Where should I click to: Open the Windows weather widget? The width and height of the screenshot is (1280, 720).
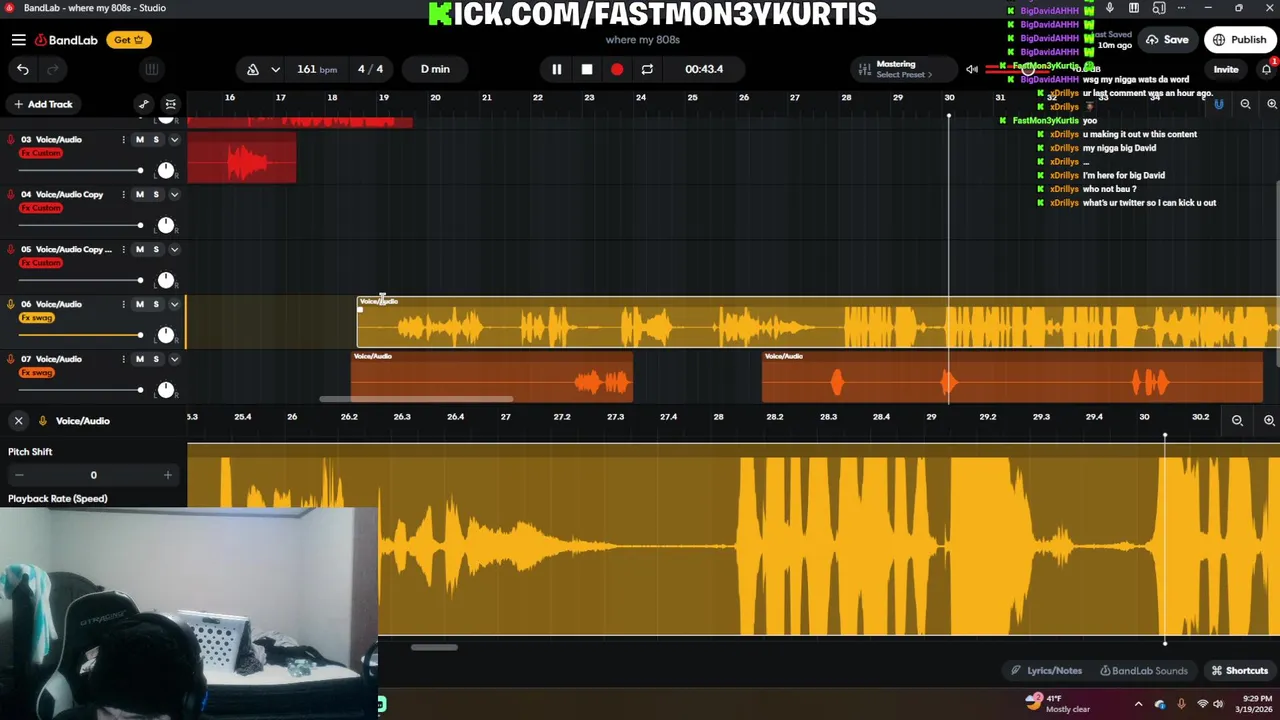tap(1058, 704)
